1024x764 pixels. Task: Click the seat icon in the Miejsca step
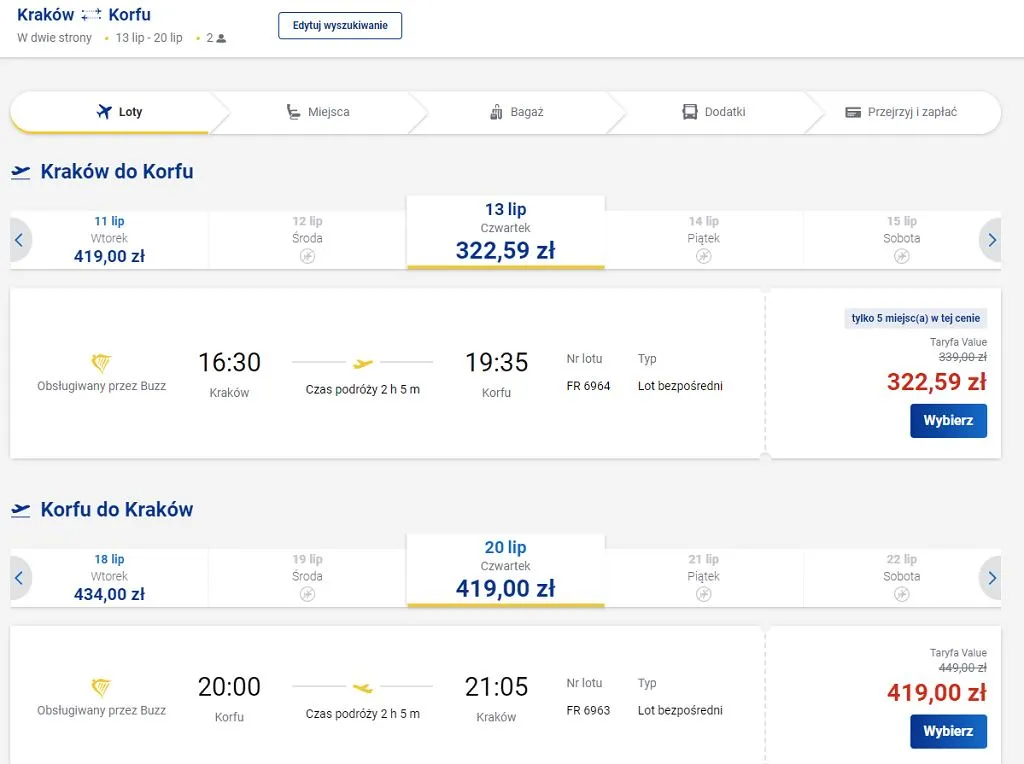pyautogui.click(x=293, y=112)
